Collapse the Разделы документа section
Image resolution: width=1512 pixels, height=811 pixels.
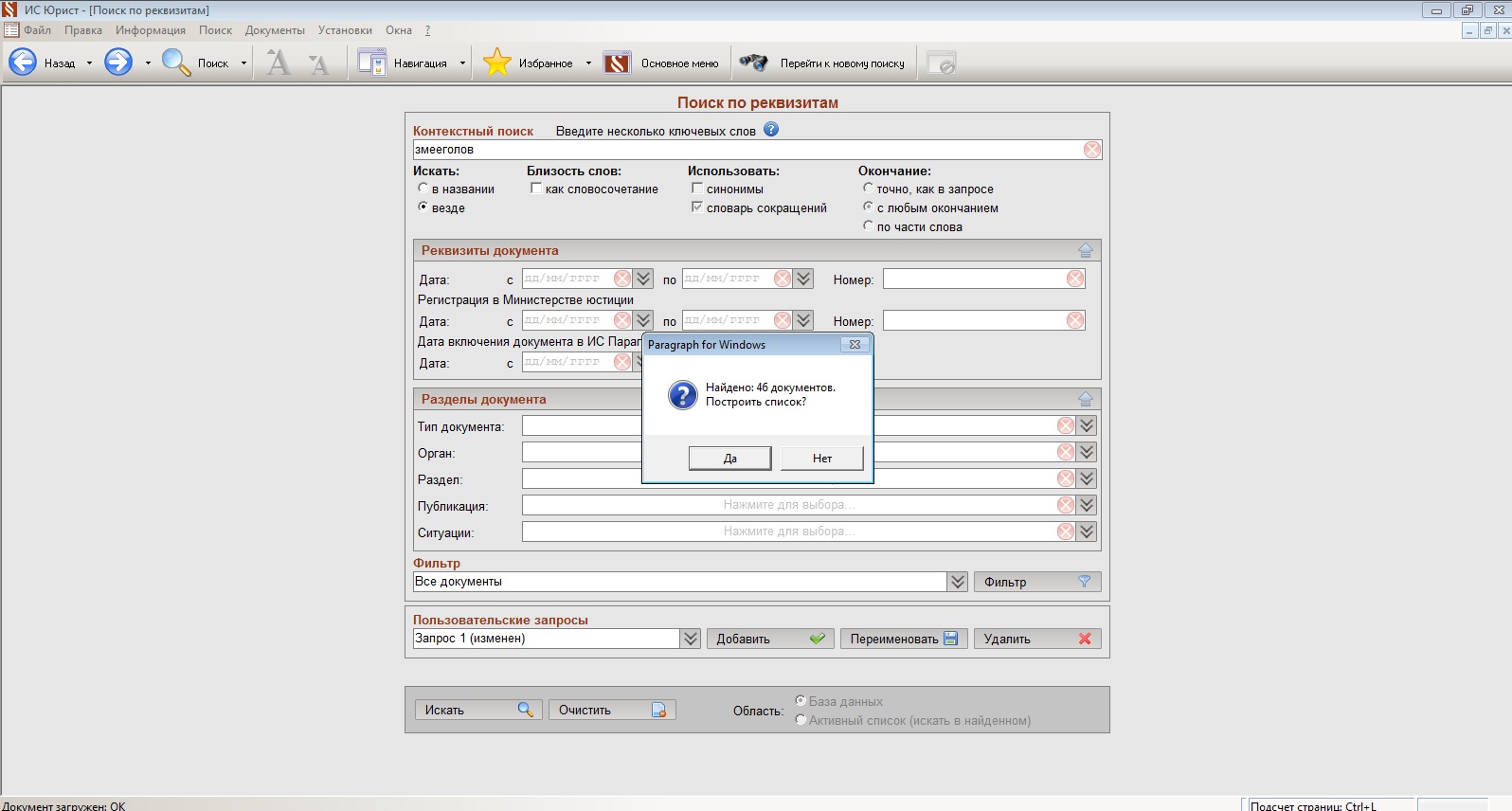[1086, 399]
